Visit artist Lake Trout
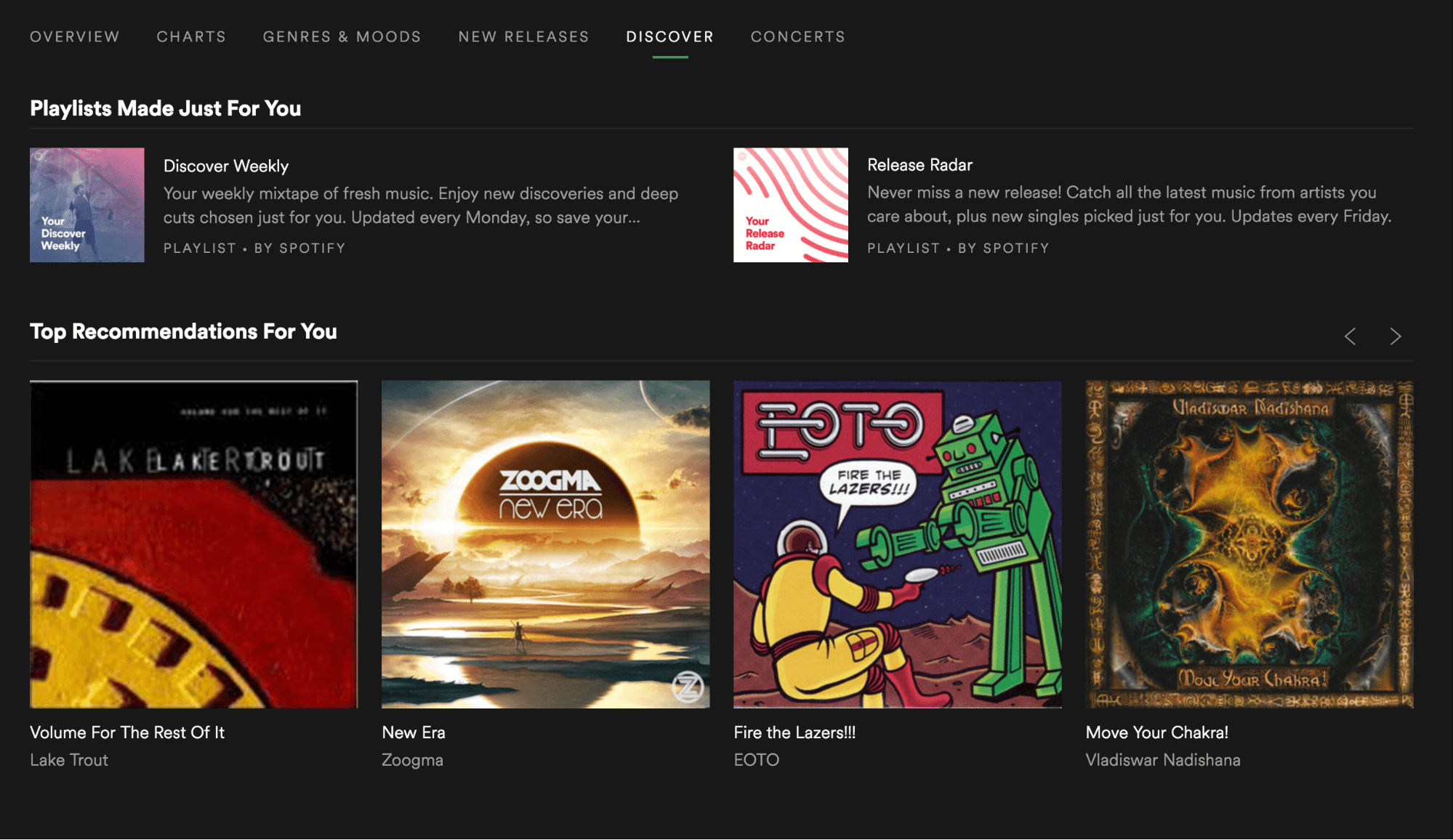The height and width of the screenshot is (840, 1453). 69,760
